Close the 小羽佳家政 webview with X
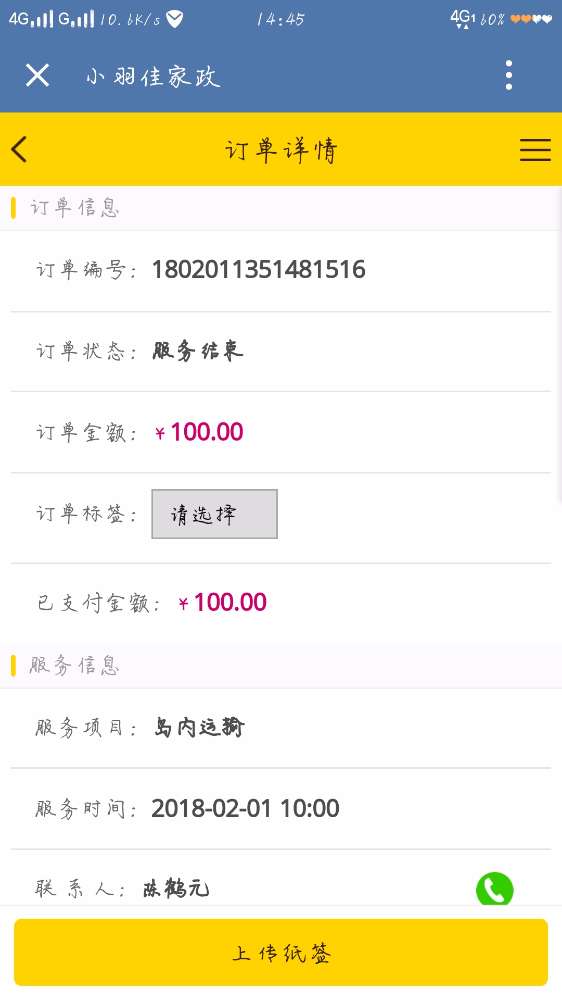 coord(37,75)
